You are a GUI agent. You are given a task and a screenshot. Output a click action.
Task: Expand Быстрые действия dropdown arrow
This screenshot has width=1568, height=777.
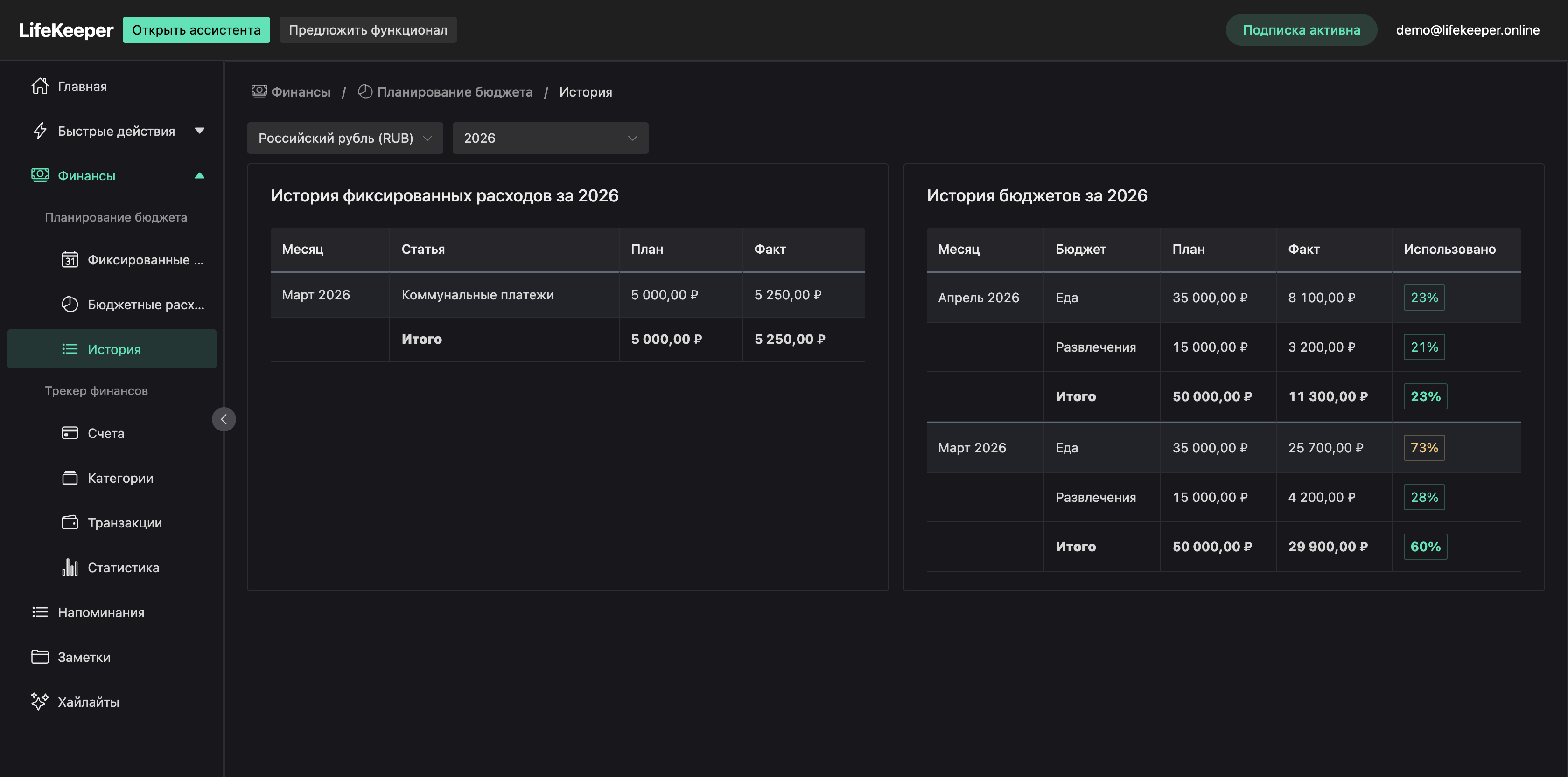click(x=200, y=131)
